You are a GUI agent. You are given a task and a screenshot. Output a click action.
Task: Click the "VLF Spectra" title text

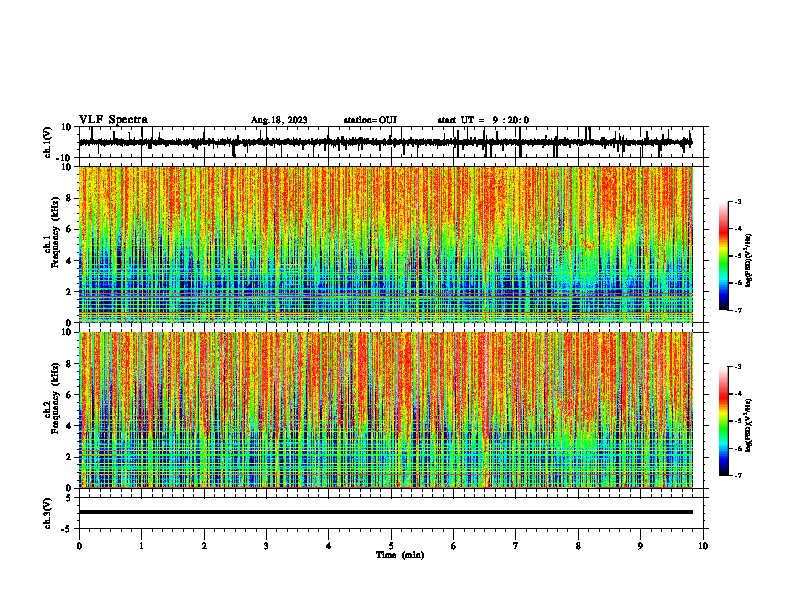[x=113, y=120]
